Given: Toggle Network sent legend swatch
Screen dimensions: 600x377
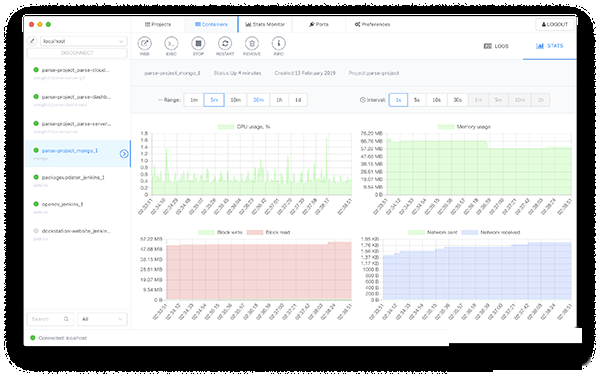Looking at the screenshot, I should click(416, 232).
